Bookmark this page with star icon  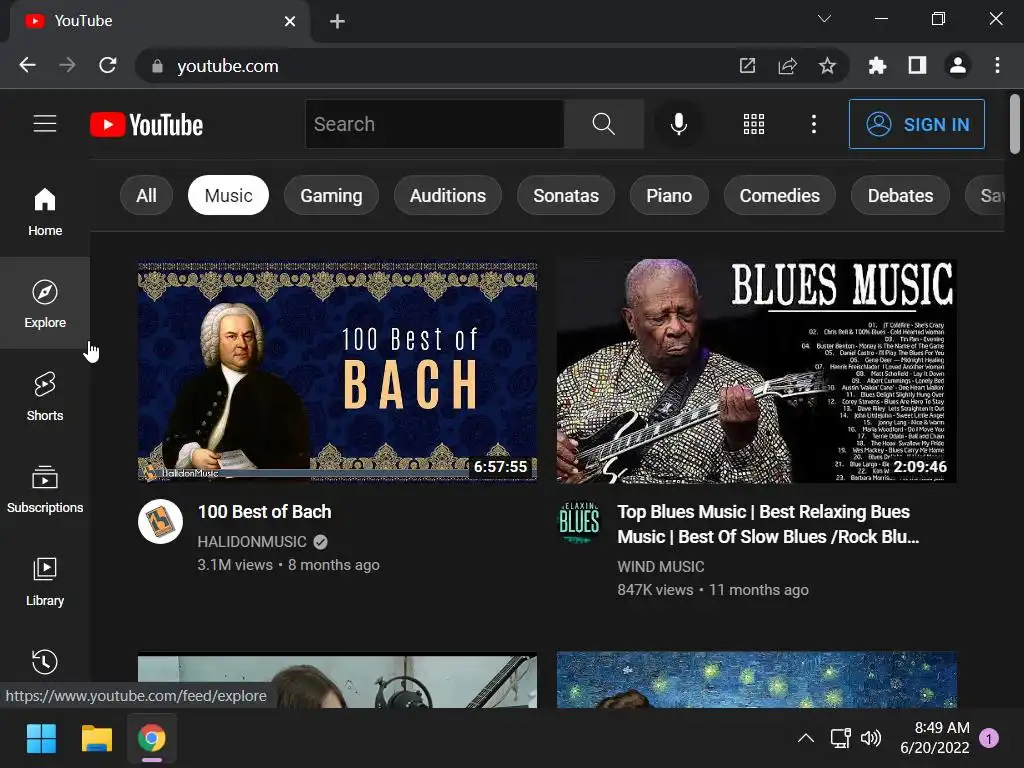pyautogui.click(x=827, y=65)
